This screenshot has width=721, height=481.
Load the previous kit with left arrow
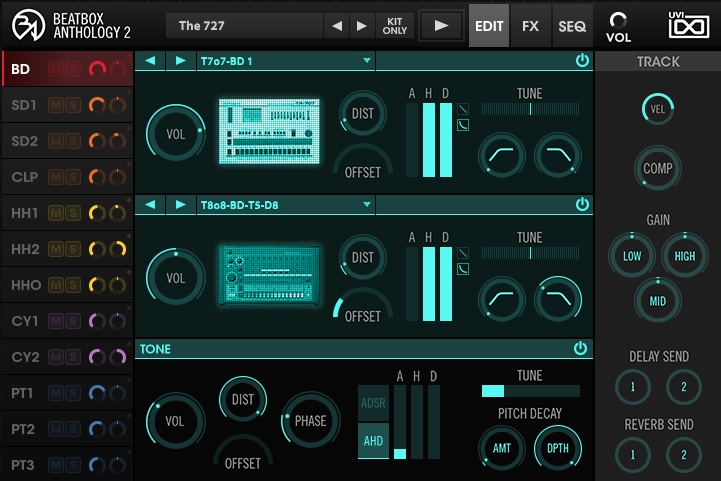[x=337, y=26]
